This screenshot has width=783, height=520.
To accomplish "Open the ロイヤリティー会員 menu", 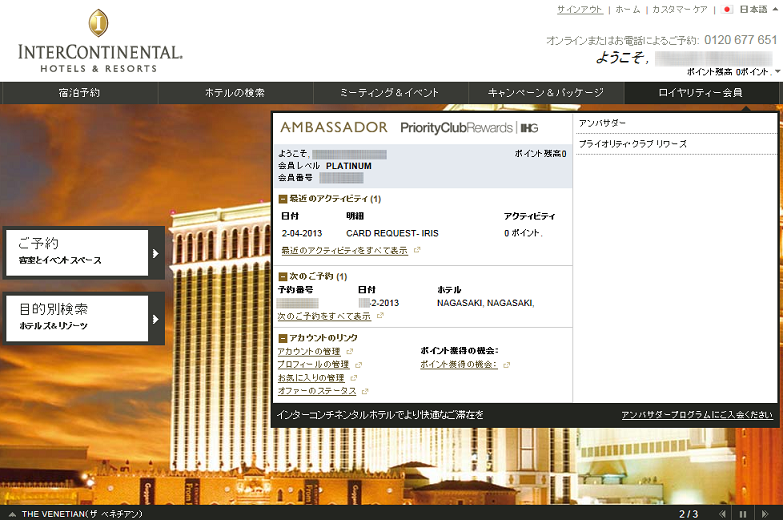I will coord(701,93).
